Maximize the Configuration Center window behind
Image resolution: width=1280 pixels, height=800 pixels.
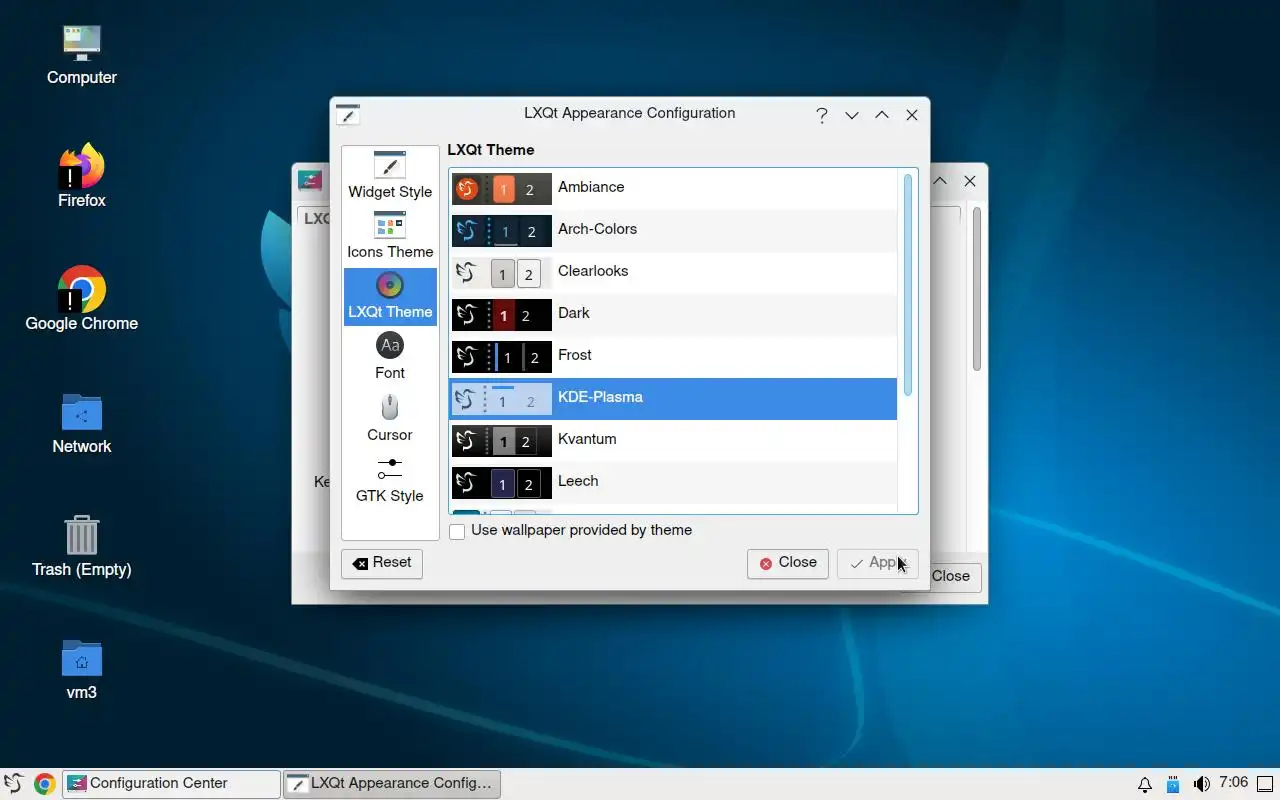(940, 181)
